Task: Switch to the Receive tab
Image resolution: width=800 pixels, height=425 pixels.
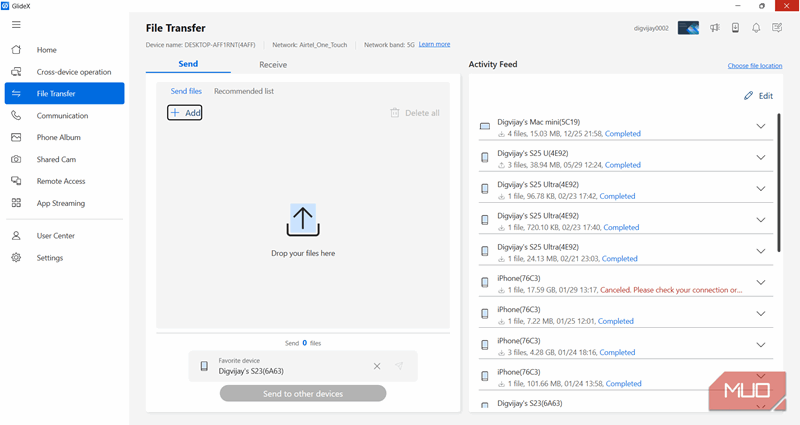Action: pyautogui.click(x=273, y=65)
